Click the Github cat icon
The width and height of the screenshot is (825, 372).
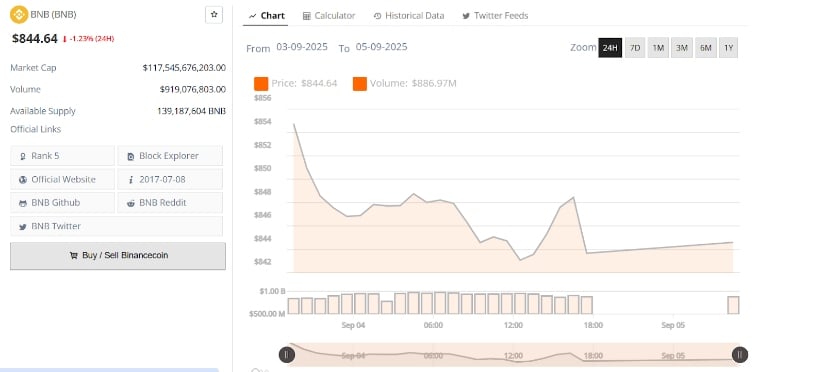23,203
